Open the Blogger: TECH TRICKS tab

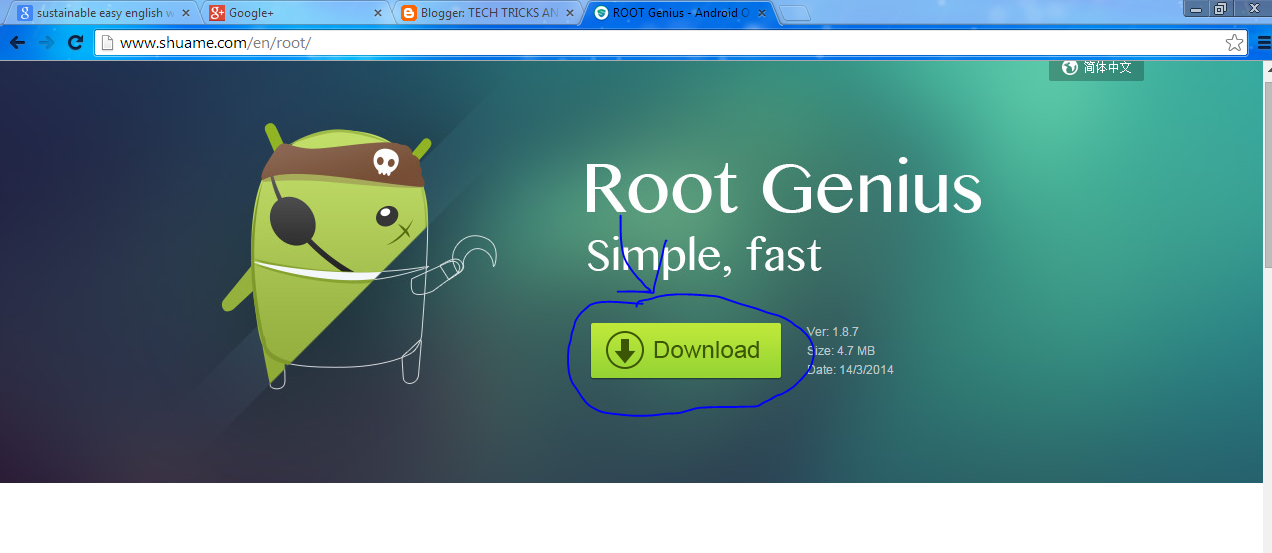click(487, 13)
